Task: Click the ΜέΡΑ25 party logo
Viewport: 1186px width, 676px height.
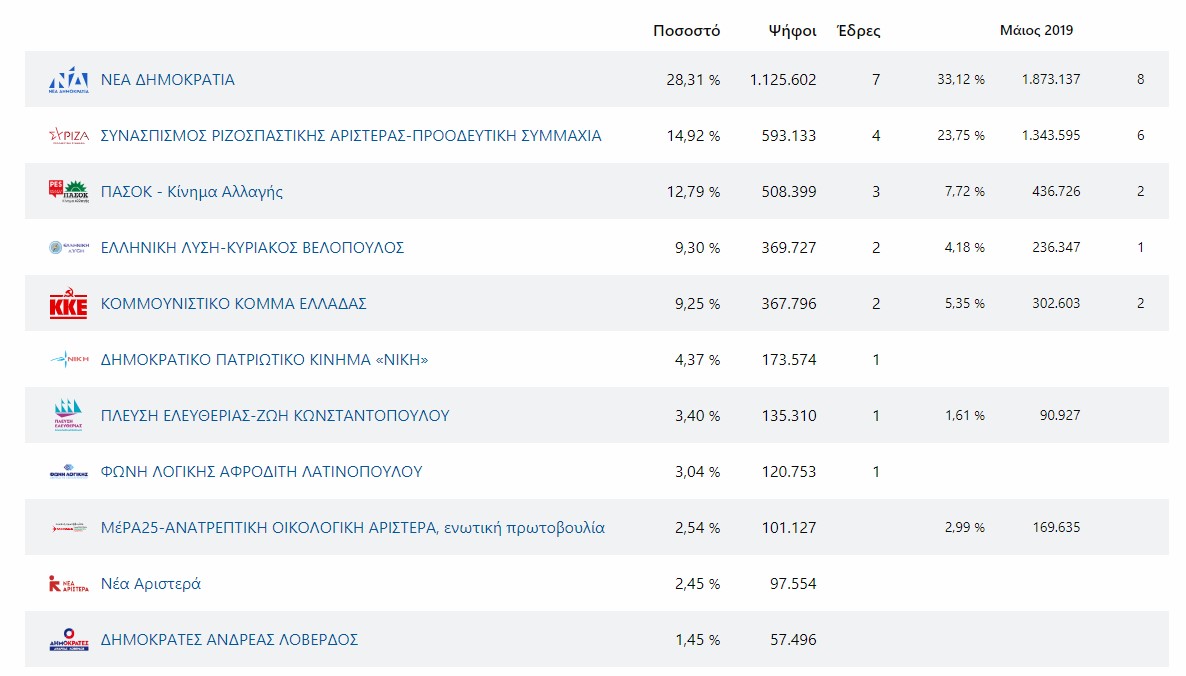Action: pos(69,527)
